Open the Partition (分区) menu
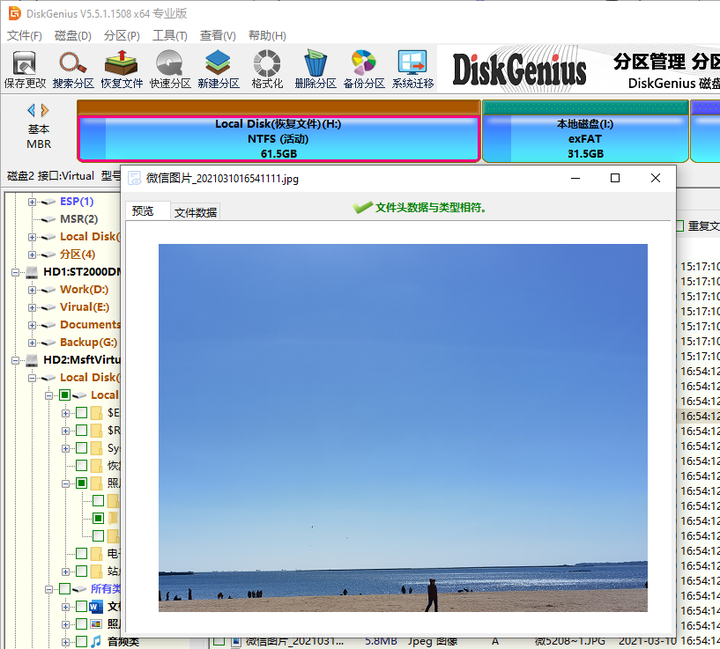Image resolution: width=720 pixels, height=649 pixels. [x=122, y=36]
